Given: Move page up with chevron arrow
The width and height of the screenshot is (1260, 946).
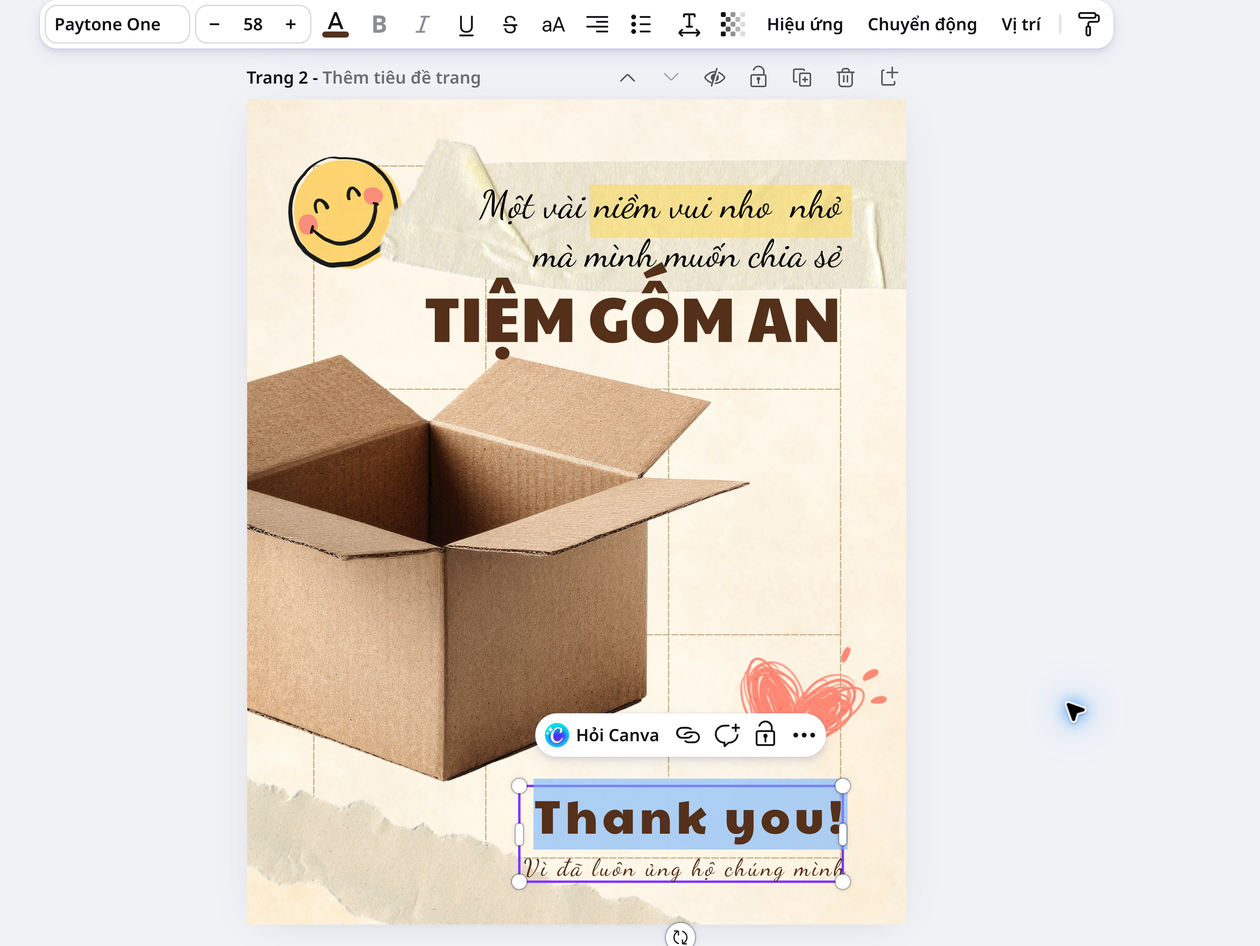Looking at the screenshot, I should tap(627, 77).
